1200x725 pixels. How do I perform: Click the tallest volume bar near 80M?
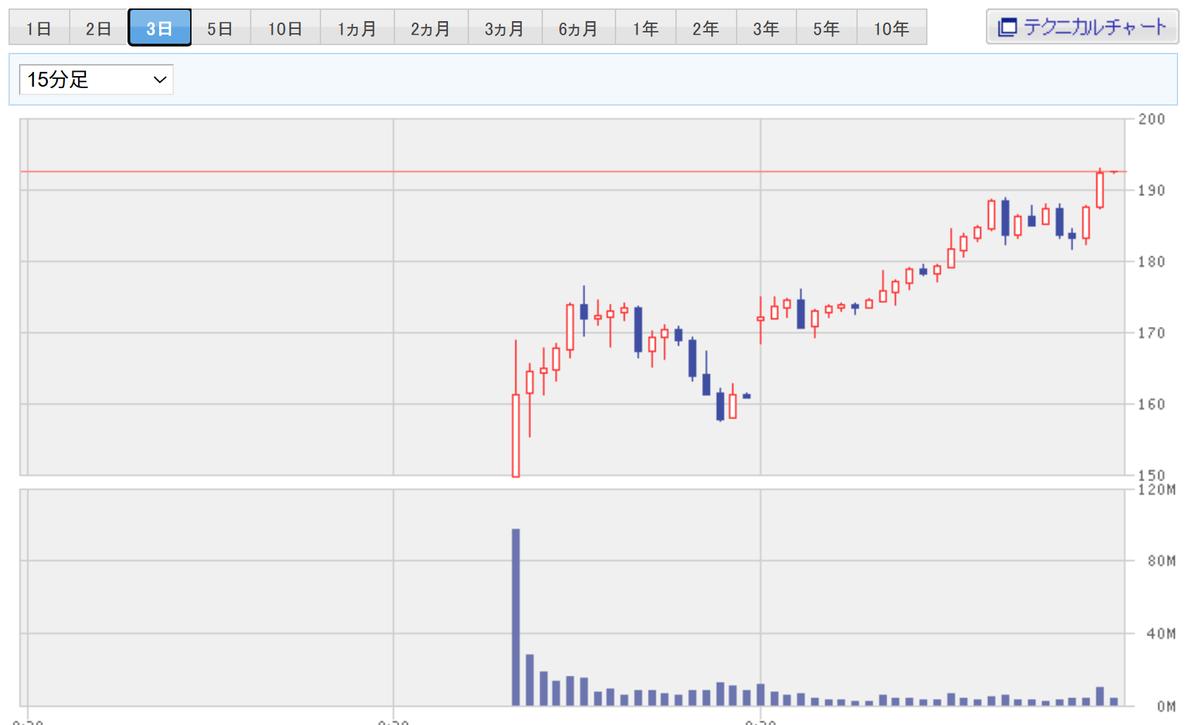pyautogui.click(x=516, y=617)
